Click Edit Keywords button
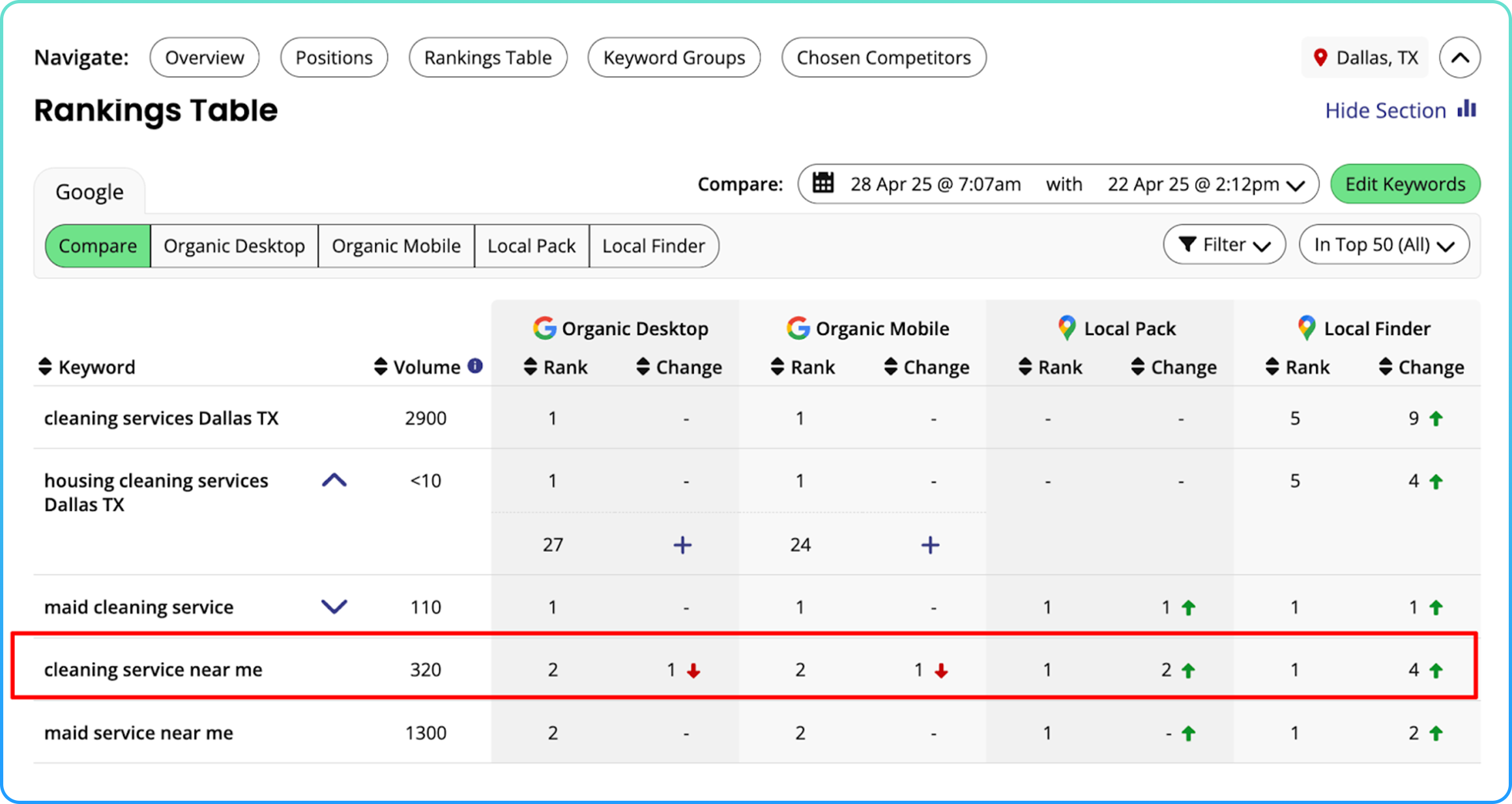 [1405, 184]
